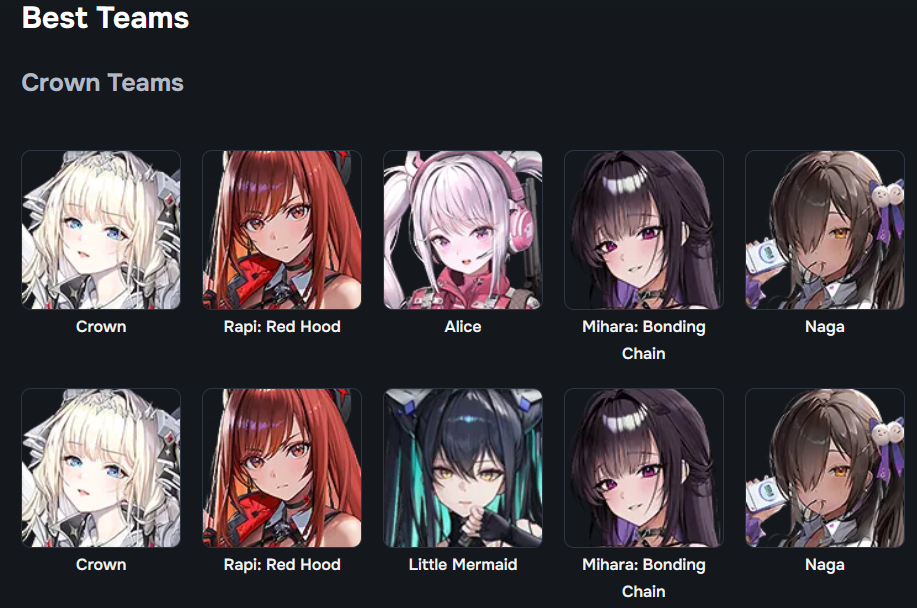Select Naga portrait in first team

(x=825, y=230)
